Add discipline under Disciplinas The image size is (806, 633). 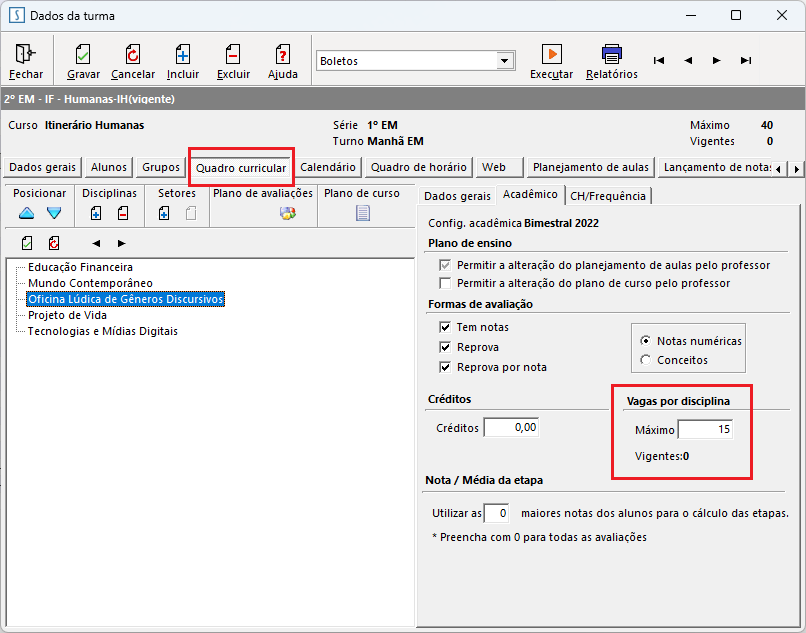96,213
